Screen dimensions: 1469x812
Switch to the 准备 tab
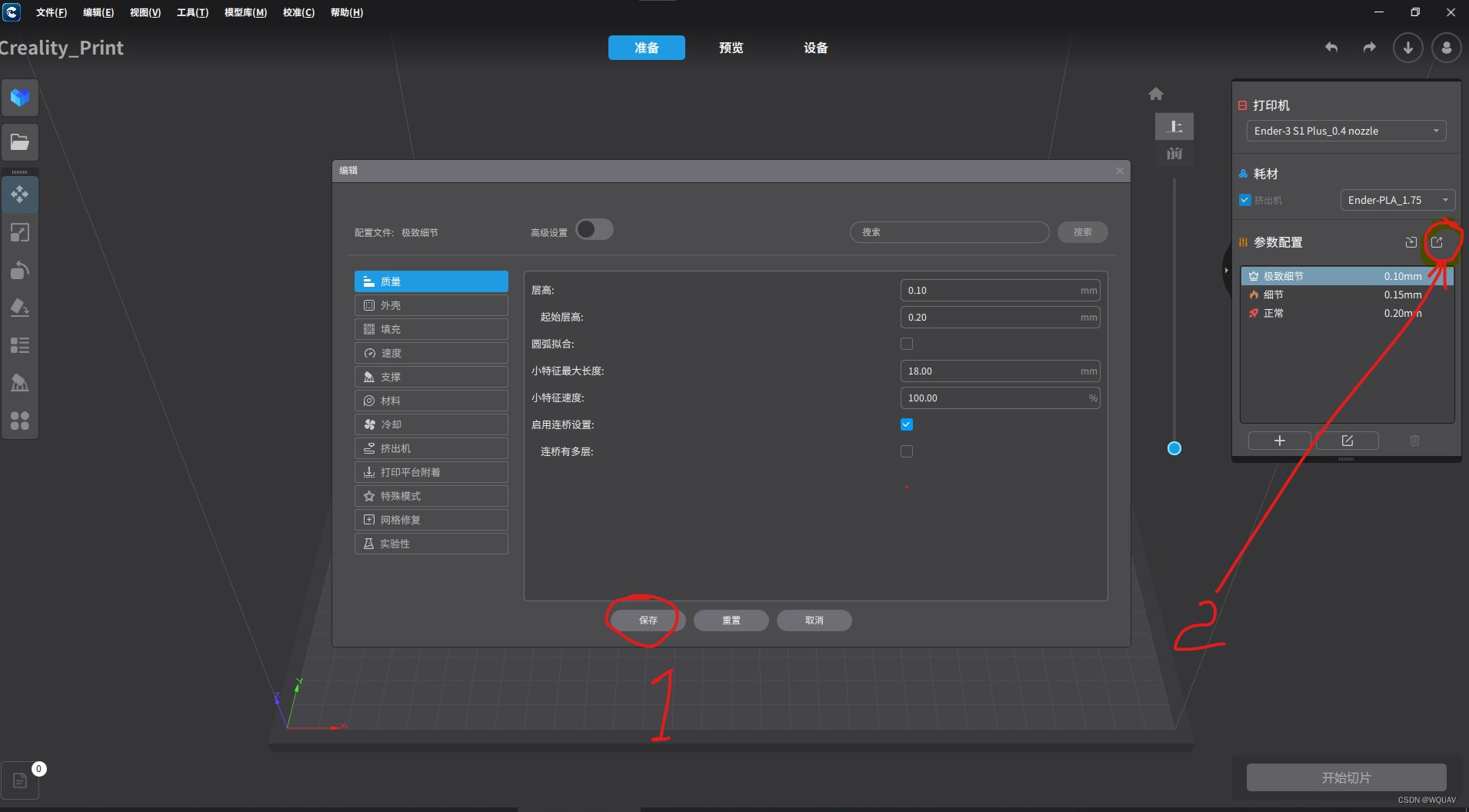647,48
